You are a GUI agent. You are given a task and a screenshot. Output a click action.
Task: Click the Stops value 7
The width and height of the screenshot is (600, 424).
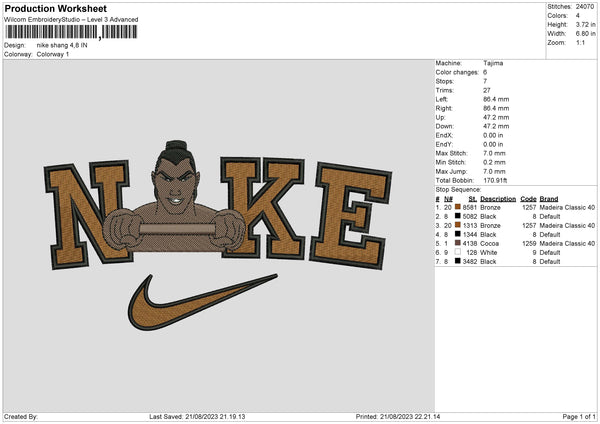click(x=485, y=81)
